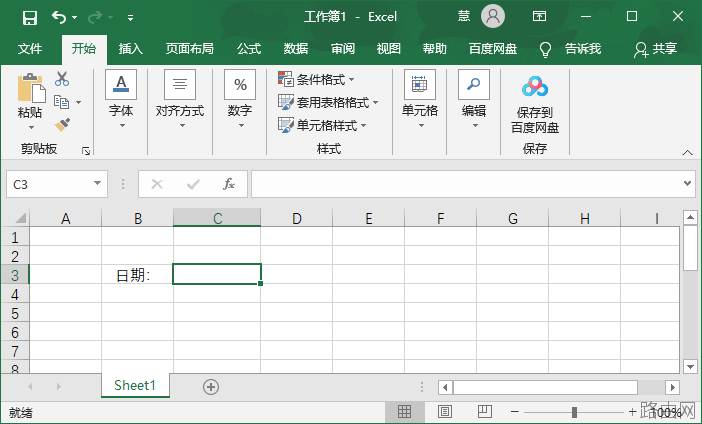Select the Sheet1 worksheet tab
The height and width of the screenshot is (424, 702).
click(135, 385)
